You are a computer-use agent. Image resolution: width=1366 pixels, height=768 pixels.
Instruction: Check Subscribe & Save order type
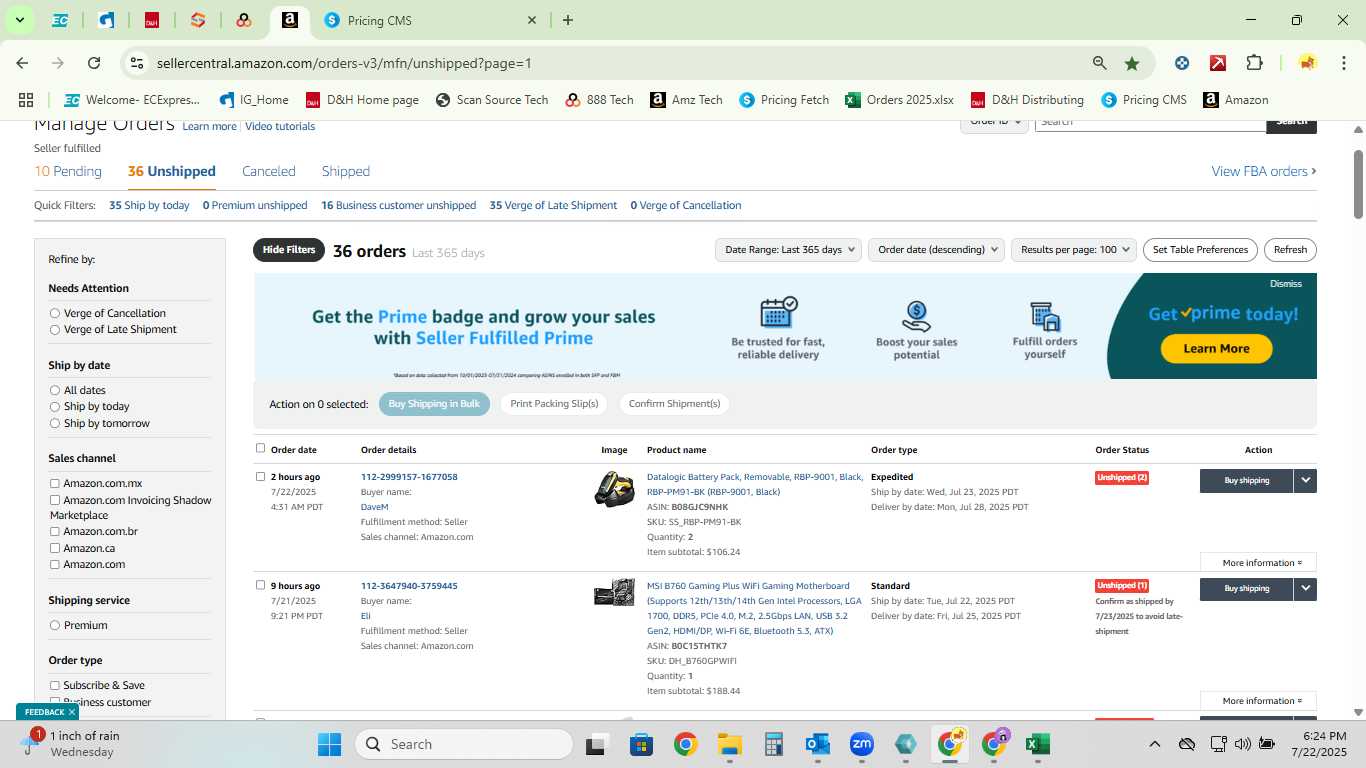[x=55, y=686]
